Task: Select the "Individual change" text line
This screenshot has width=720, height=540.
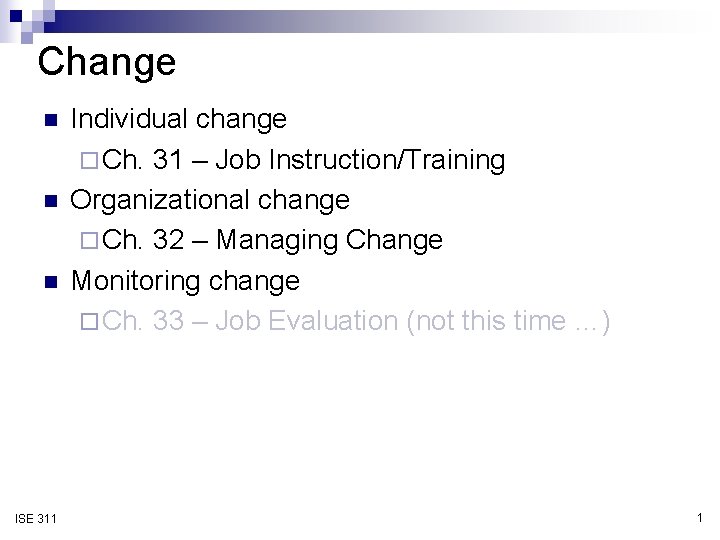Action: (179, 120)
